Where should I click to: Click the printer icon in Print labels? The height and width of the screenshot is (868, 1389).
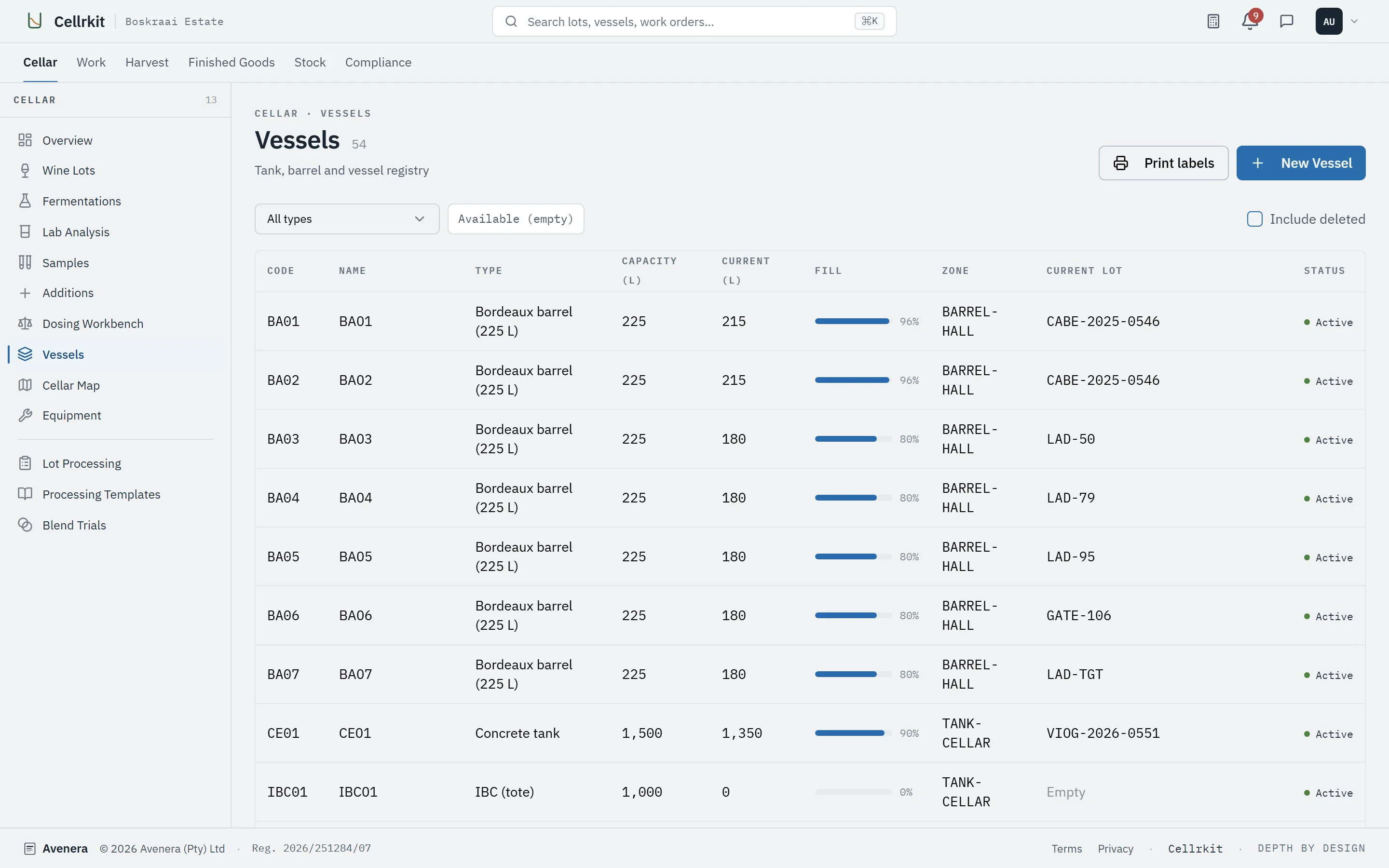click(x=1120, y=163)
